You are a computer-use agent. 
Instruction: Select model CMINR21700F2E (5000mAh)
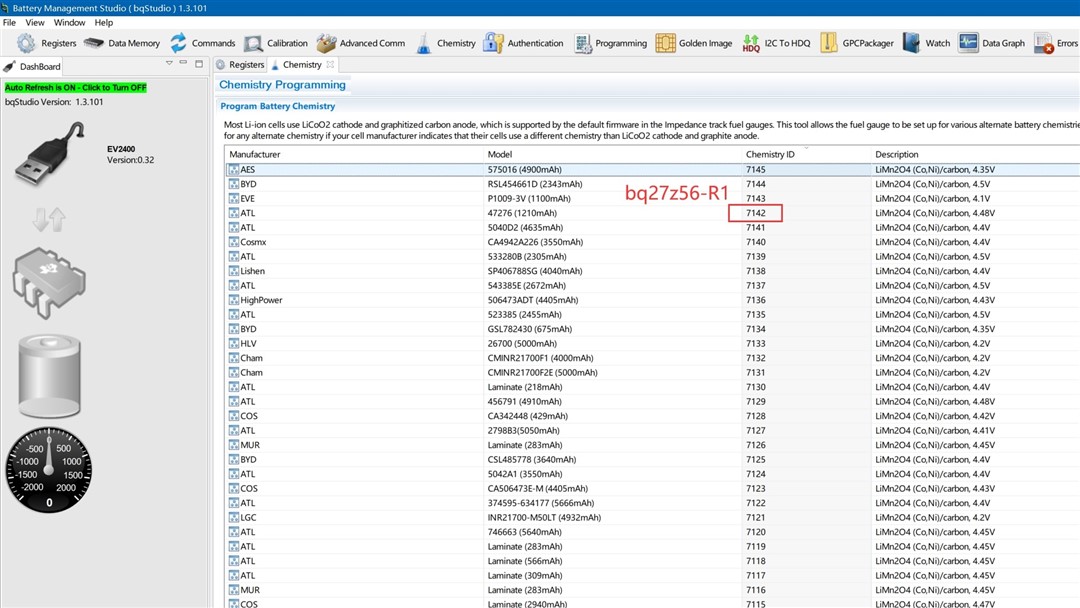[x=542, y=373]
